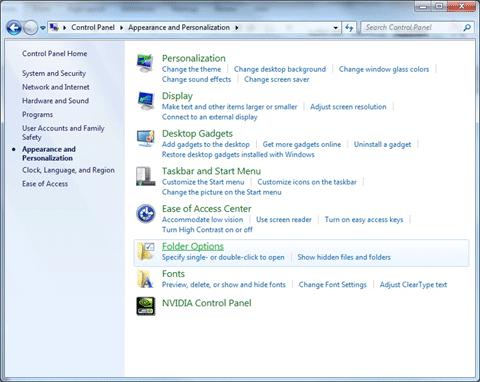This screenshot has height=382, width=480.
Task: Open Programs category in sidebar
Action: [37, 115]
